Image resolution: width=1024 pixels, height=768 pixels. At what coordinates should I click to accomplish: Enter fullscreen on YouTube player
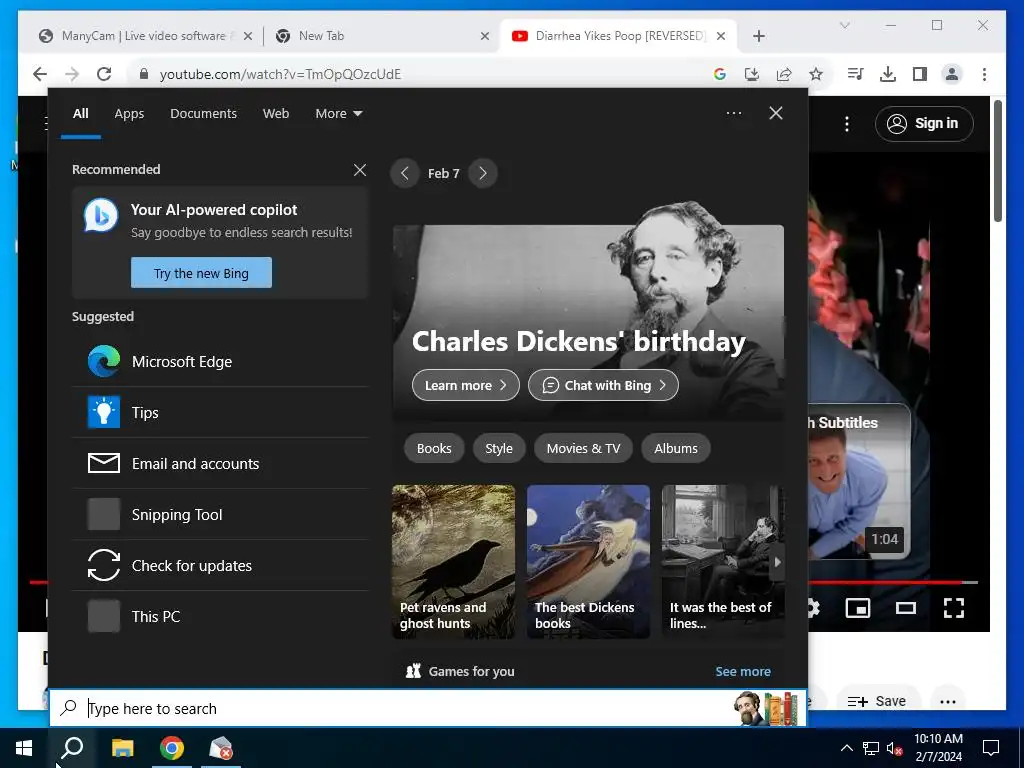(953, 608)
